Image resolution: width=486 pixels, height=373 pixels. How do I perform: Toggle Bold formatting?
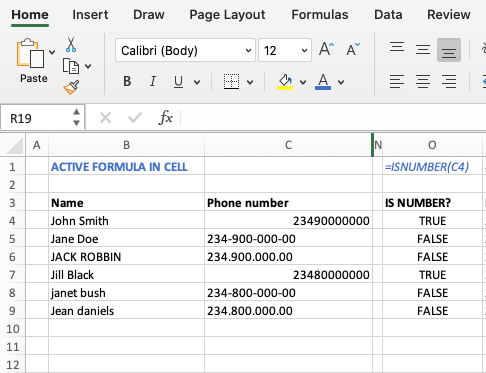[x=127, y=81]
